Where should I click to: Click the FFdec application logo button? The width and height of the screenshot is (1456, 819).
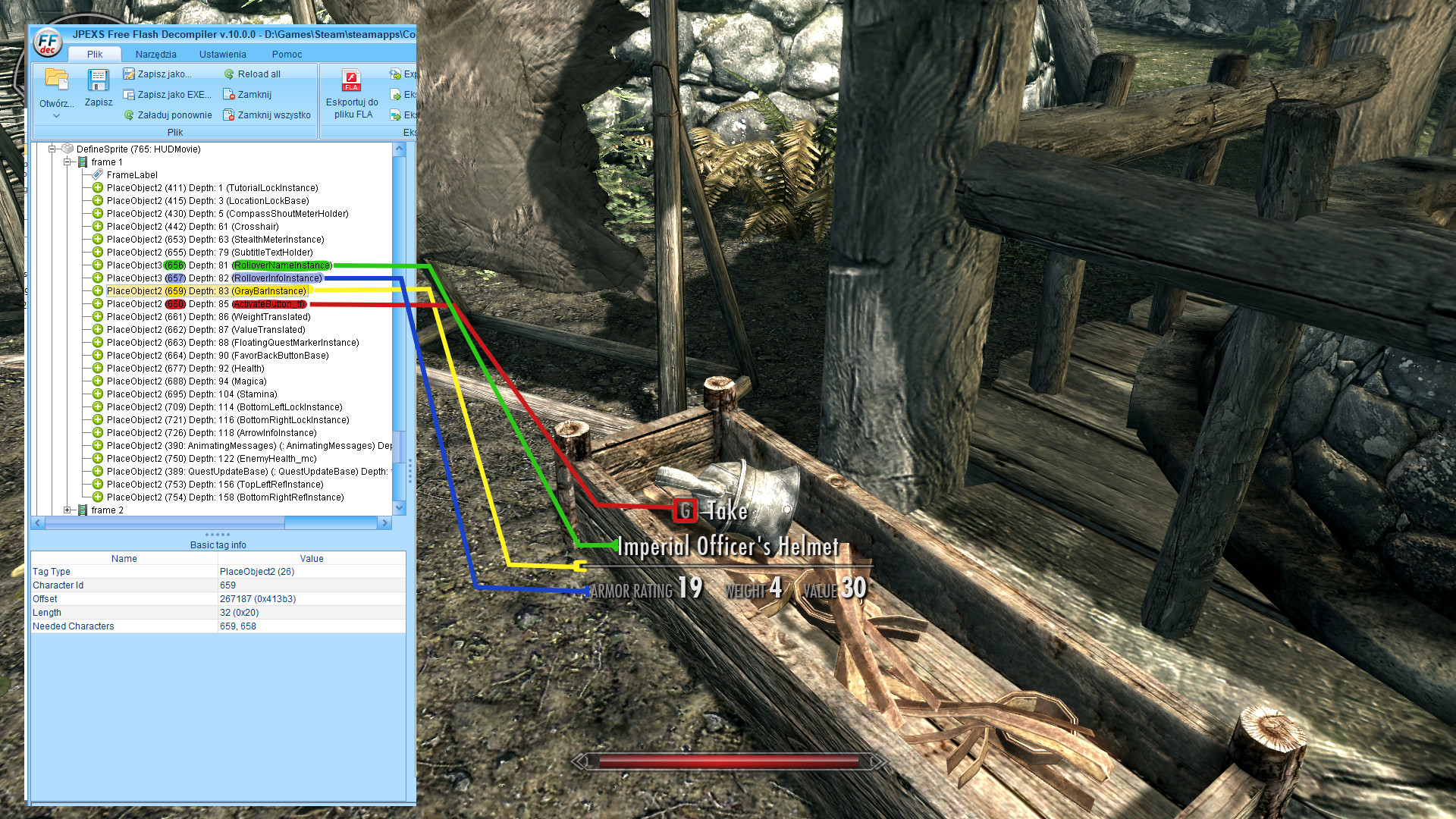(x=48, y=42)
